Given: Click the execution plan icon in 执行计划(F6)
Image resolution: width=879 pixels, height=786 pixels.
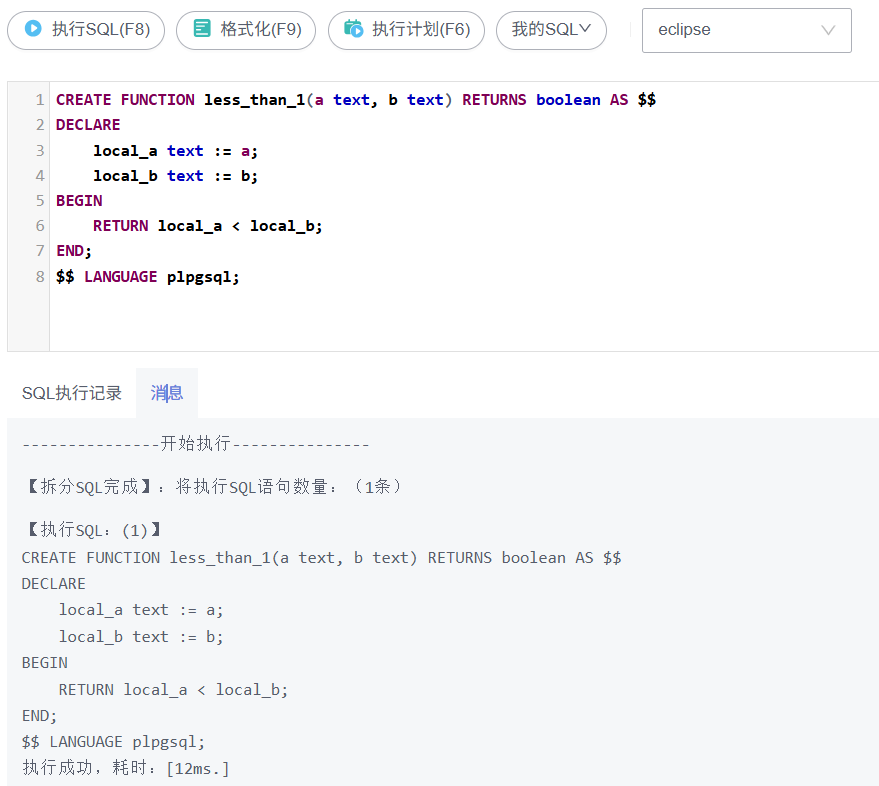Looking at the screenshot, I should [x=354, y=28].
